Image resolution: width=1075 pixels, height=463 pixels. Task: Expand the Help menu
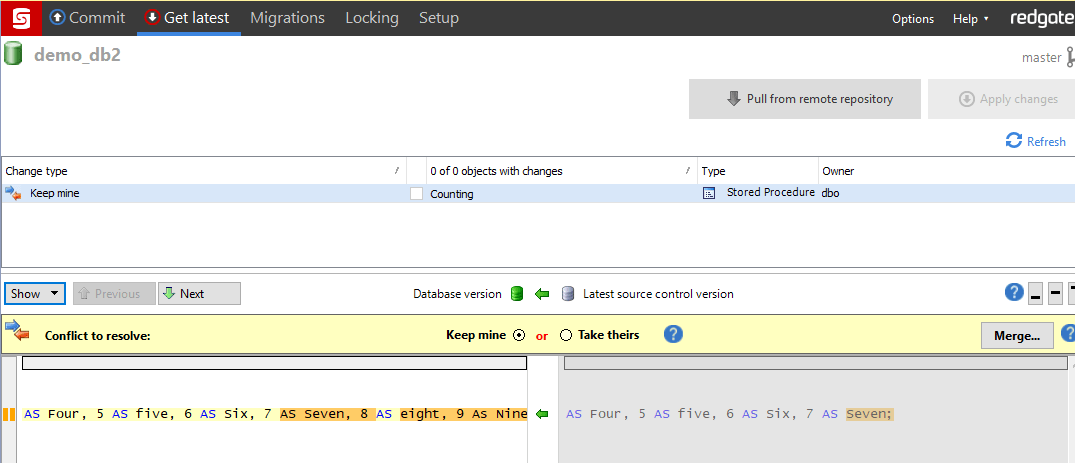970,19
